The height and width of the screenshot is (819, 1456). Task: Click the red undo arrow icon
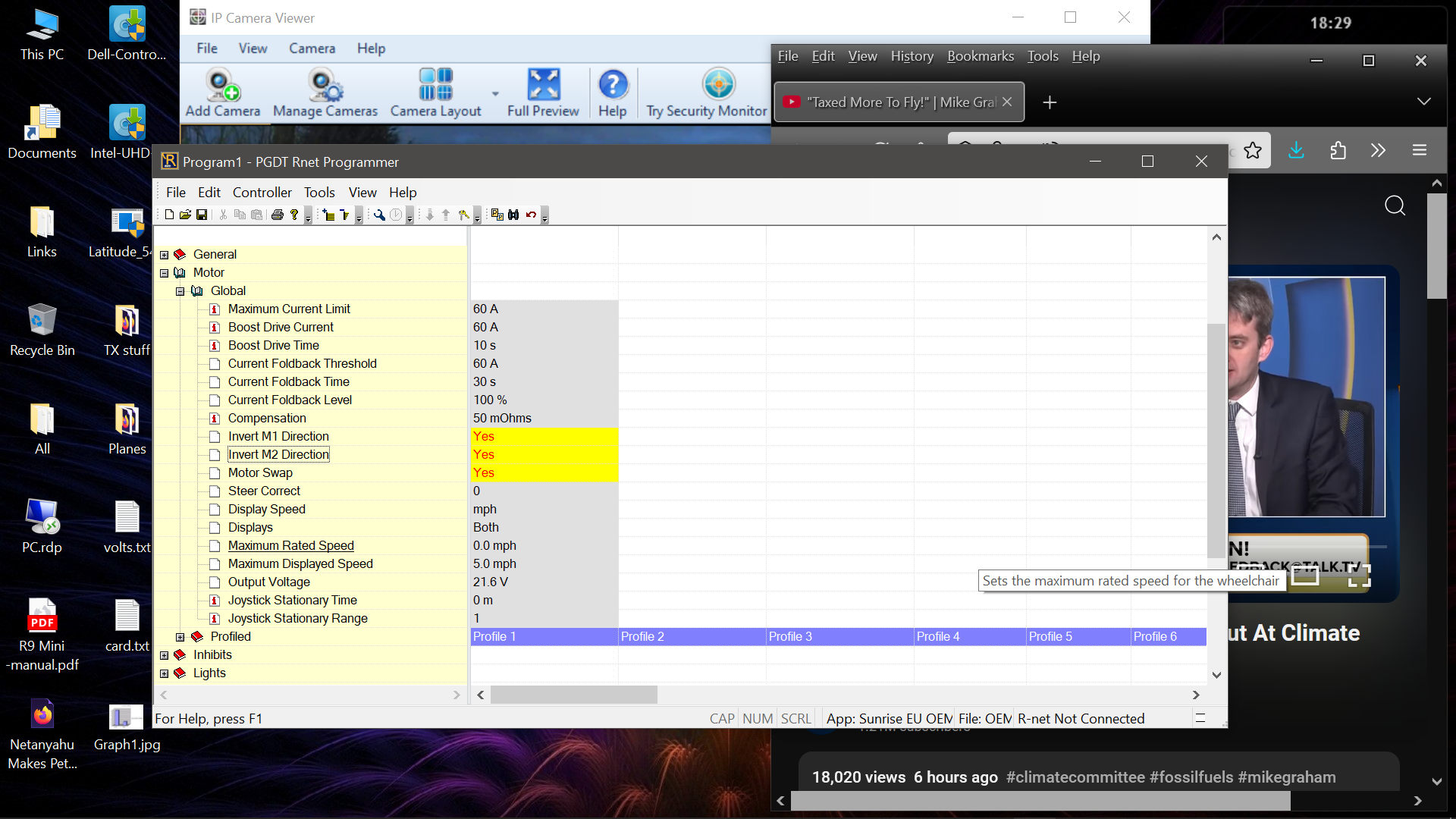pos(531,215)
